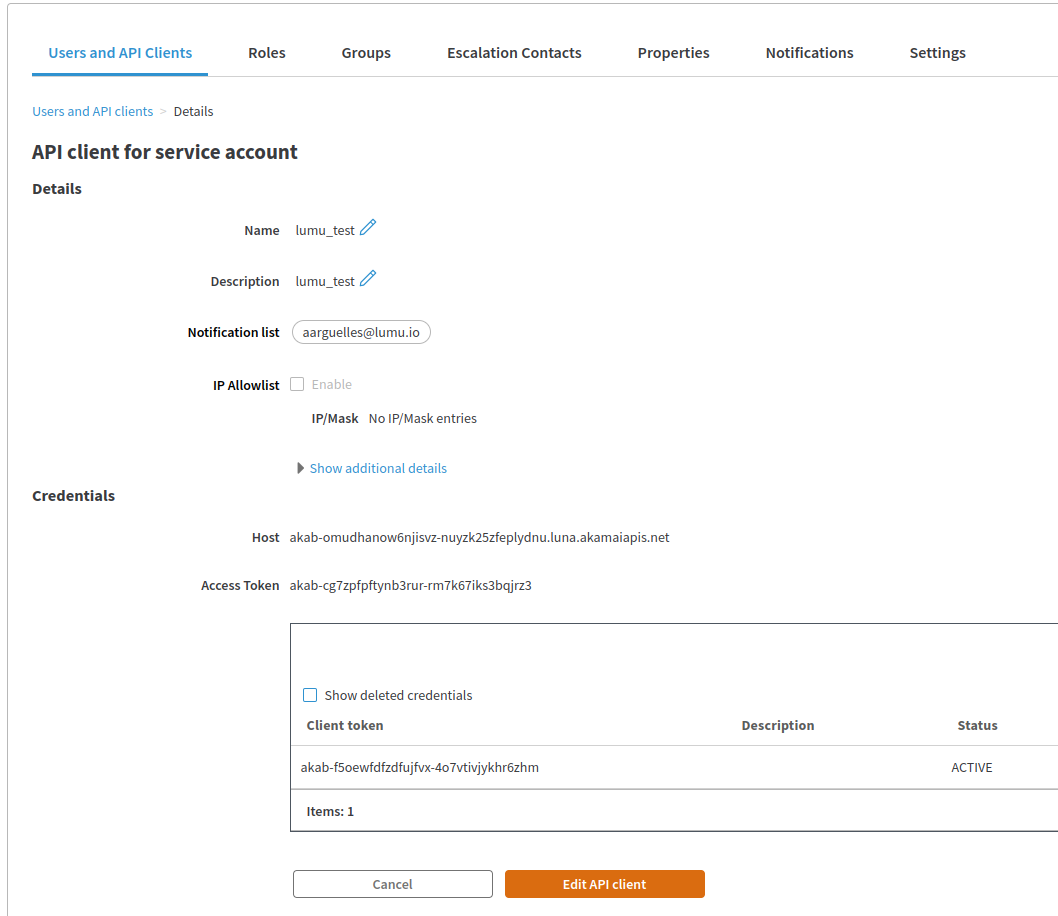Open the Groups tab
1058x916 pixels.
(366, 53)
